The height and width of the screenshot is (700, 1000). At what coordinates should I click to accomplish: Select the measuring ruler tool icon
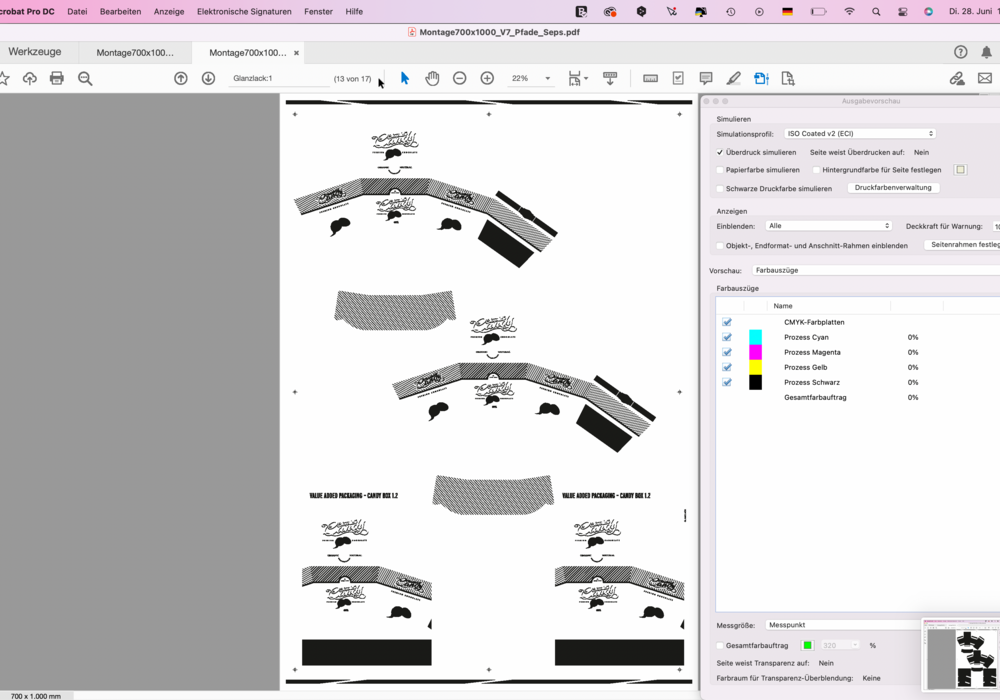[651, 78]
